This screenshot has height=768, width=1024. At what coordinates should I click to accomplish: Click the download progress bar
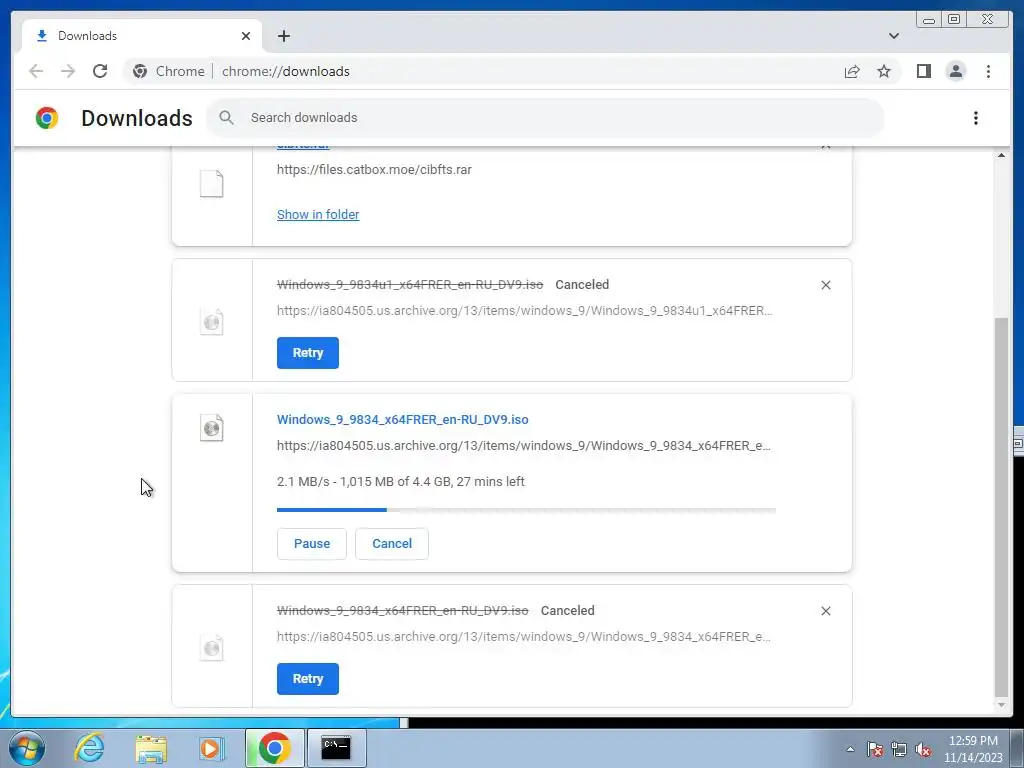coord(526,510)
